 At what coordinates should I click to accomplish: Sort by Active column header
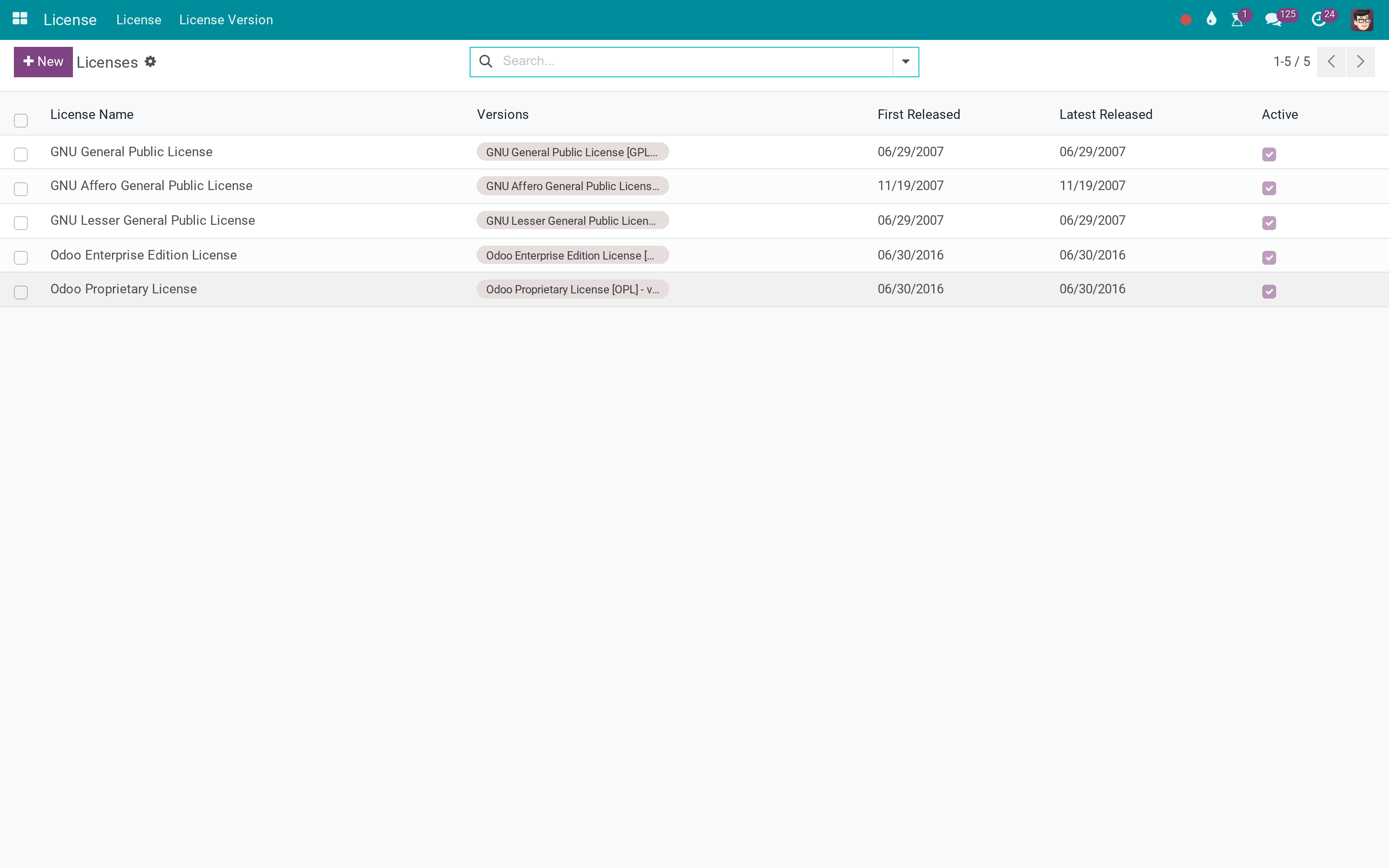click(x=1280, y=114)
